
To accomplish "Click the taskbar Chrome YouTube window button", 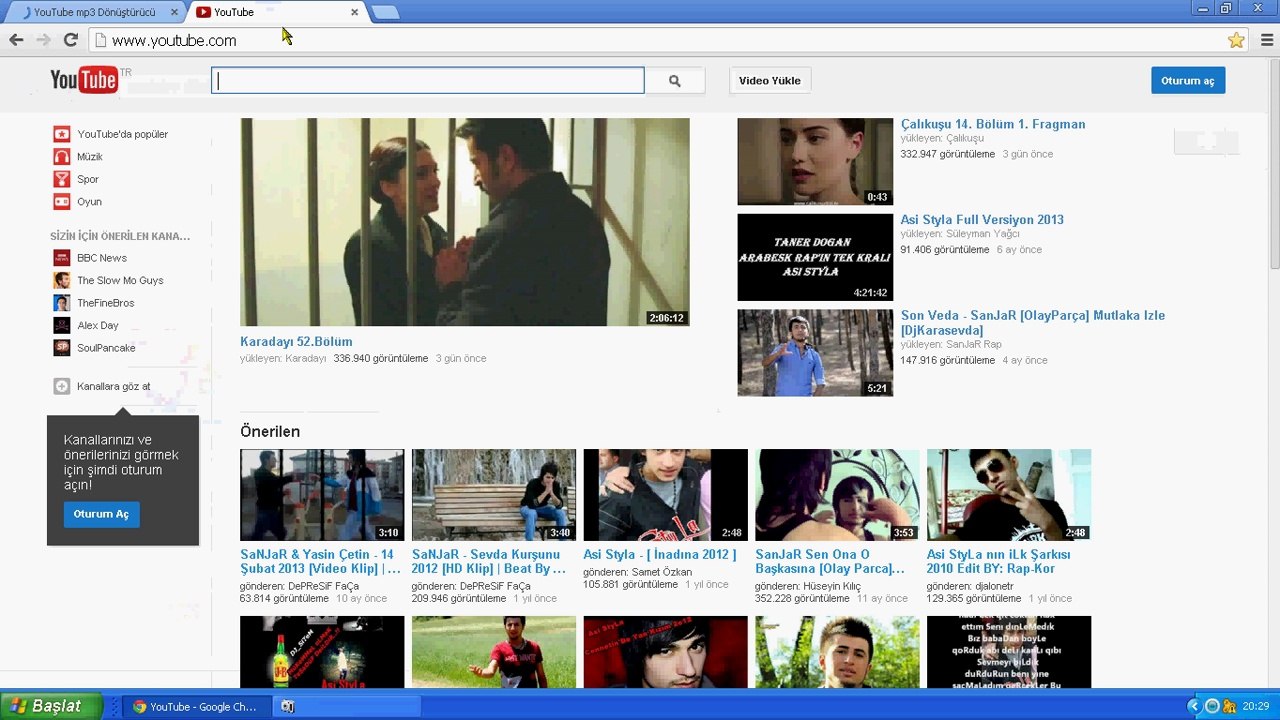I will pyautogui.click(x=197, y=706).
